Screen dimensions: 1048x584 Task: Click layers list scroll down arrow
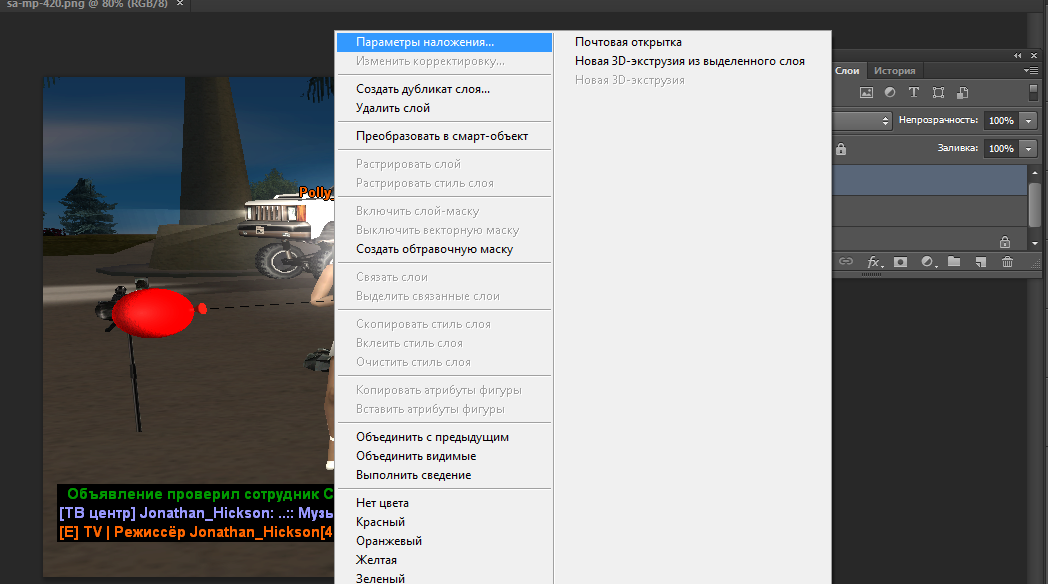point(1035,243)
